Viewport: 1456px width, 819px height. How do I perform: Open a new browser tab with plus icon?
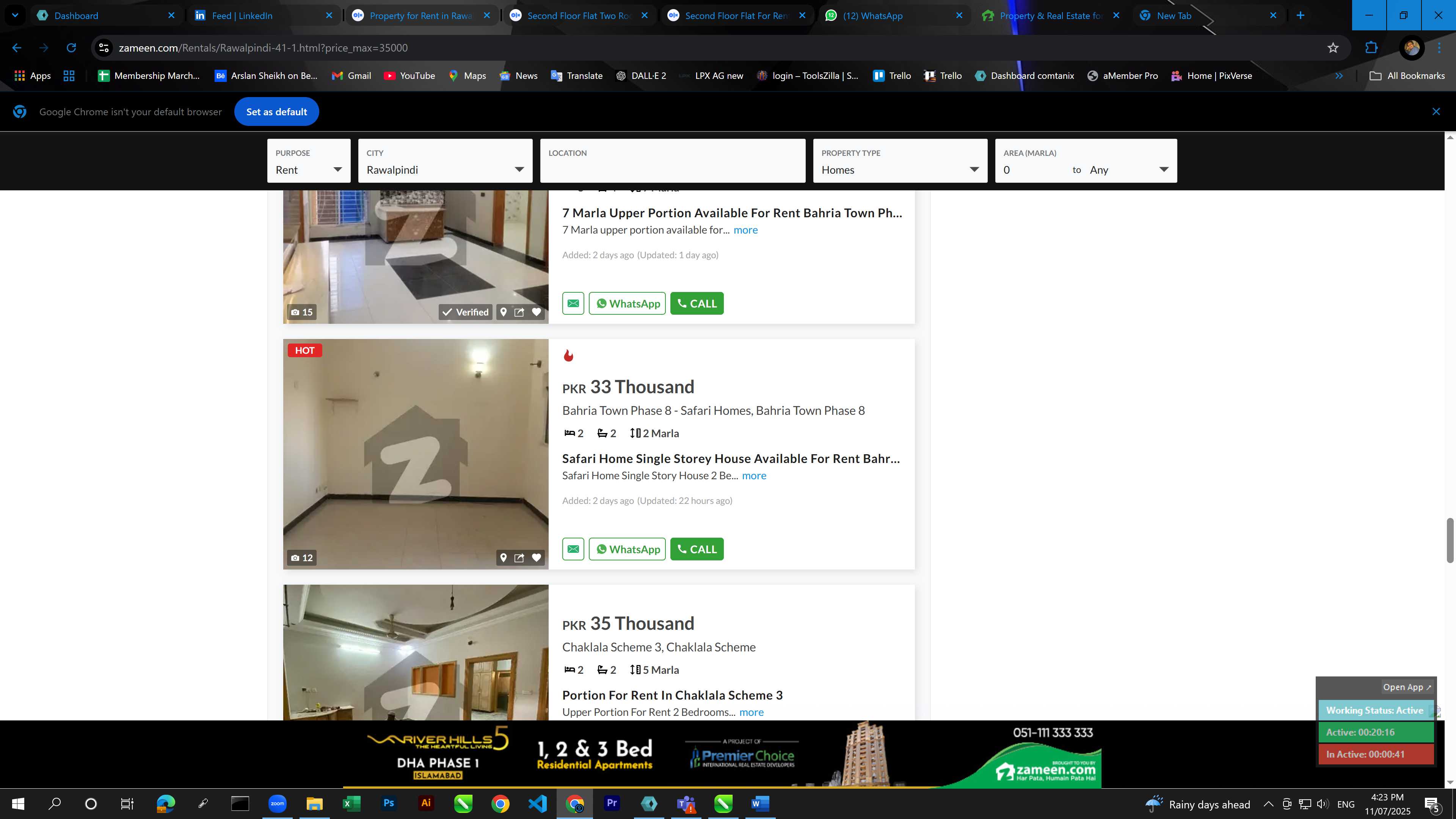pos(1301,16)
